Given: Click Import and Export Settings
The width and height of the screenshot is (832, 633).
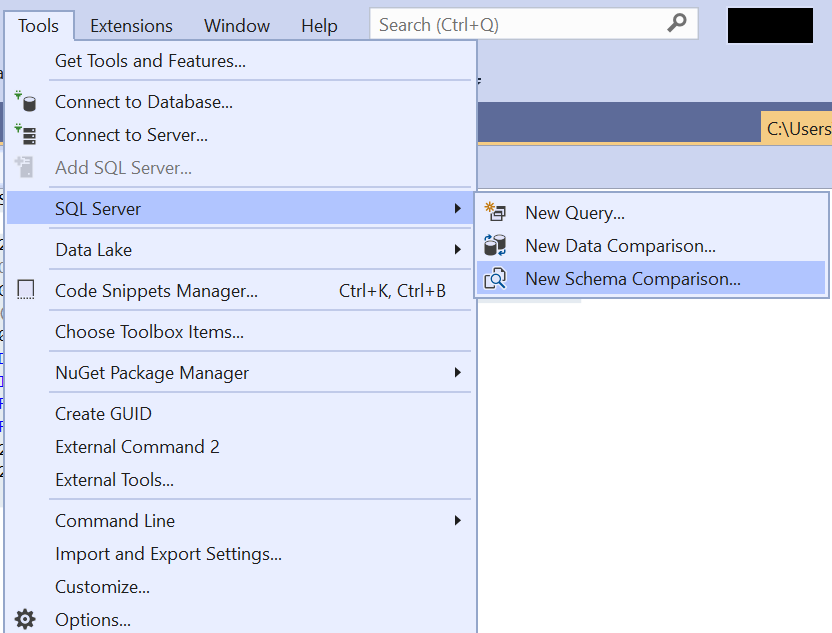Looking at the screenshot, I should [168, 553].
